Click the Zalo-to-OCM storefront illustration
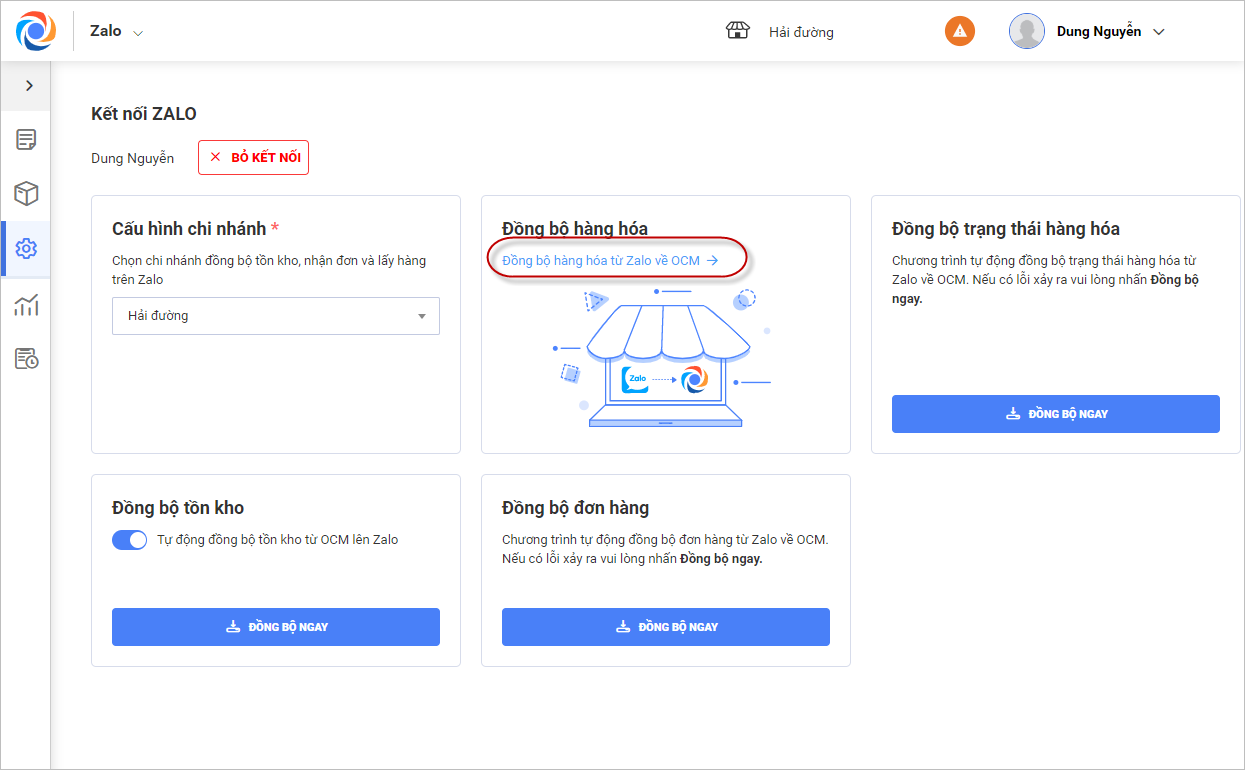The image size is (1245, 770). coord(665,360)
